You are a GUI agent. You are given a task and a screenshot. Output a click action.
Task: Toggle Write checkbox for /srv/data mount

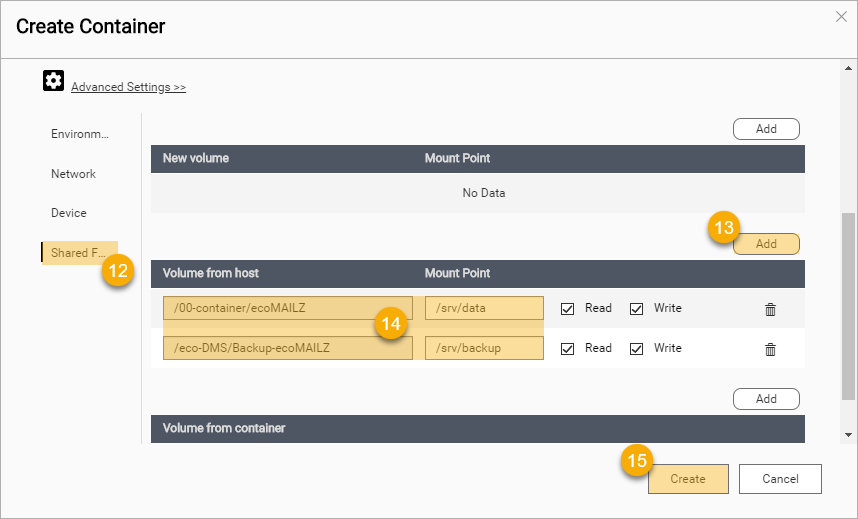point(636,309)
